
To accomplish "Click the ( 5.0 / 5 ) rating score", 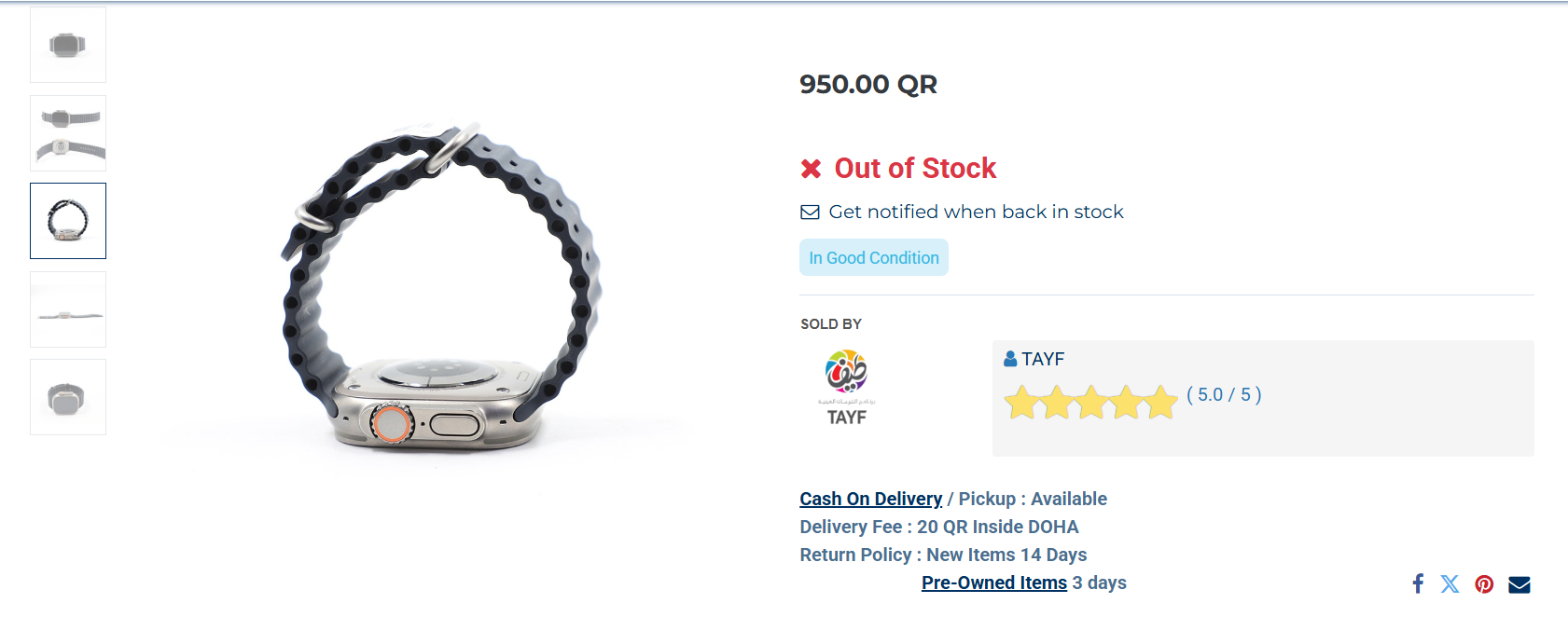I will [x=1224, y=395].
